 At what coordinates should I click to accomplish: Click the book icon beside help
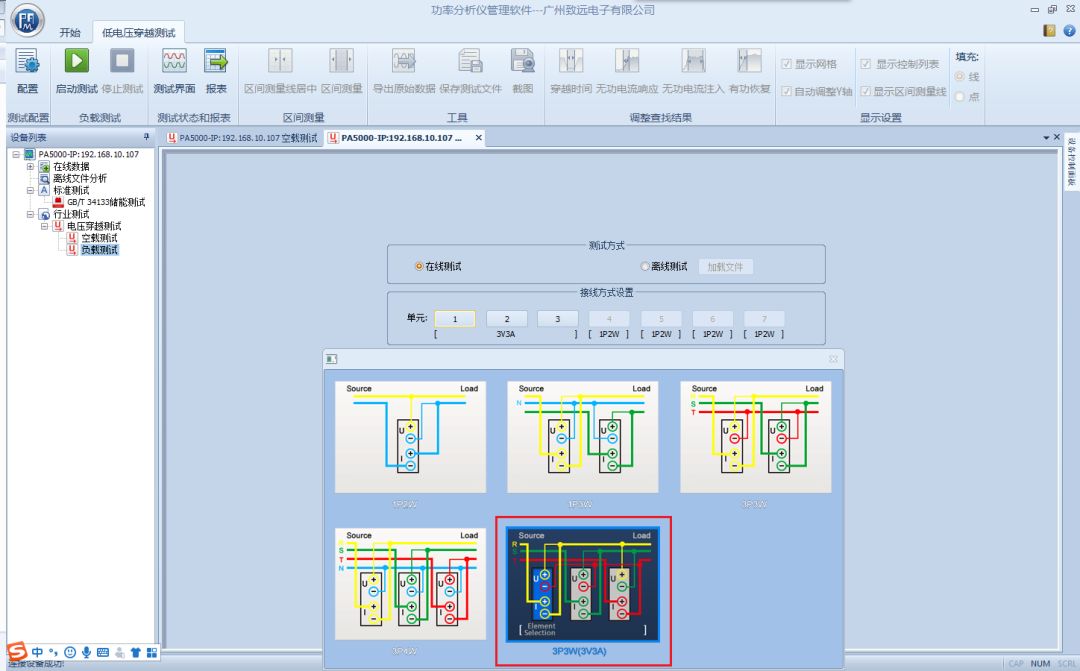[x=1049, y=30]
